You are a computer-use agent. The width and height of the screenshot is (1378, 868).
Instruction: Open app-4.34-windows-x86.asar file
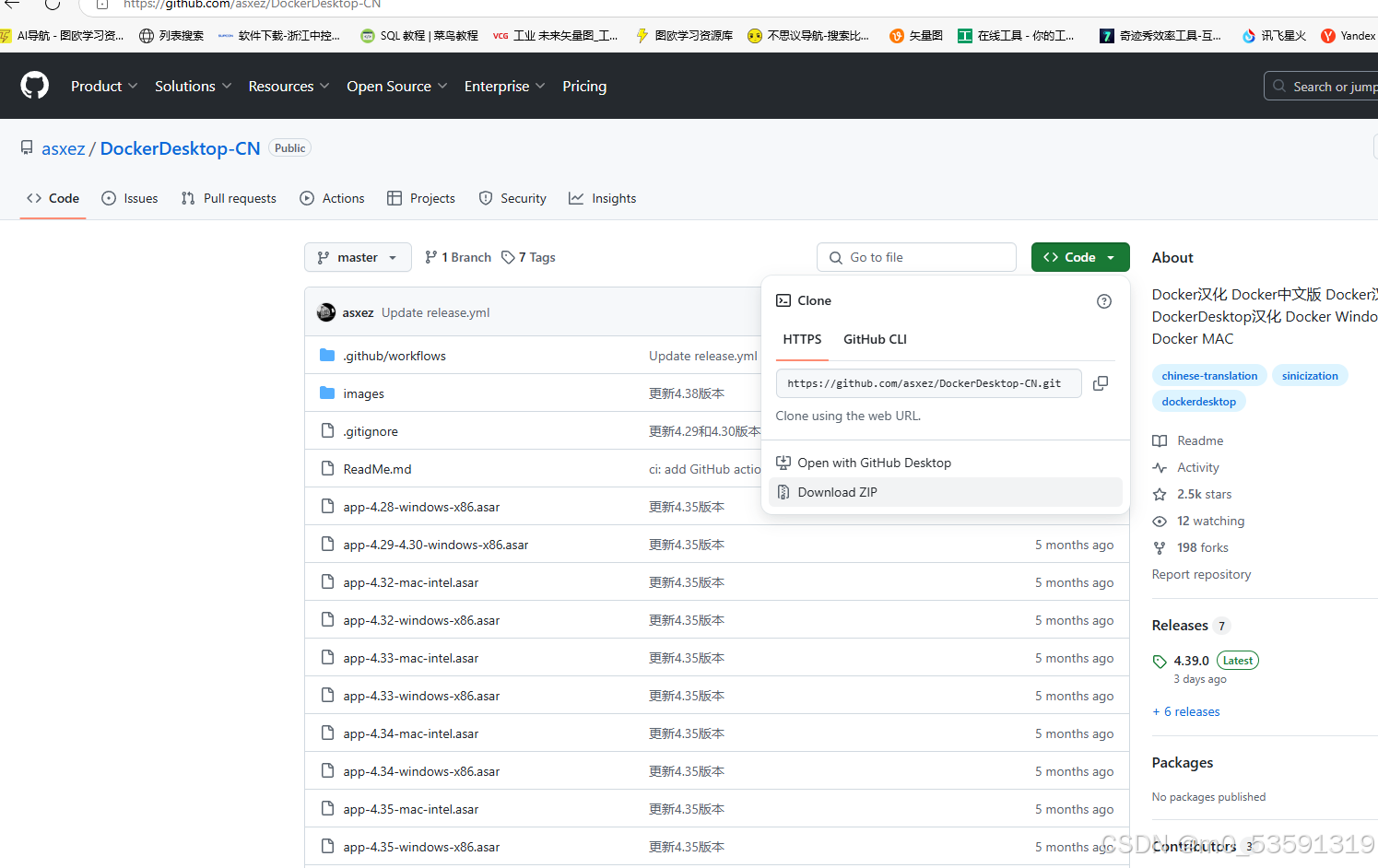pos(421,771)
